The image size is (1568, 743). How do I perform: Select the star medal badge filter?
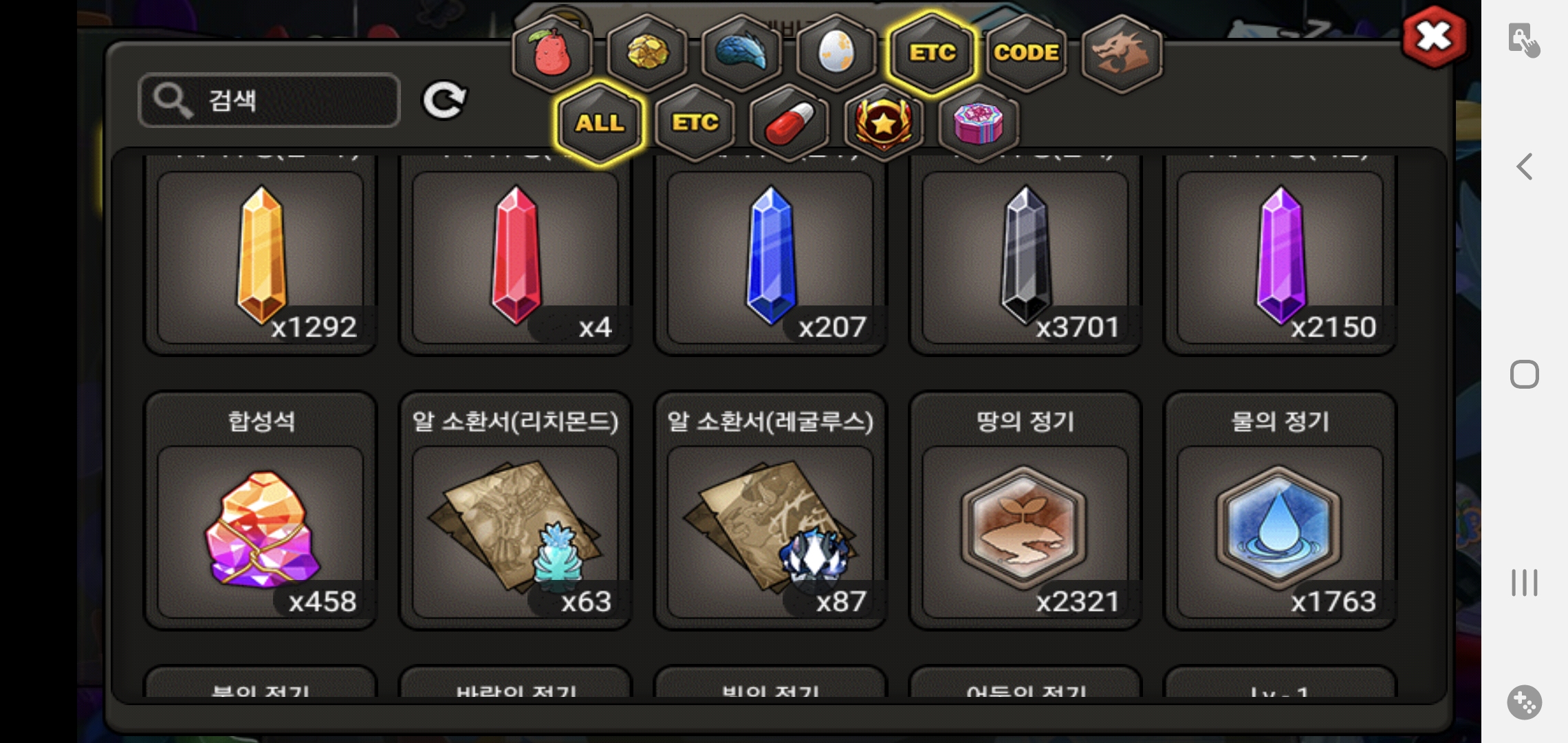[x=884, y=124]
